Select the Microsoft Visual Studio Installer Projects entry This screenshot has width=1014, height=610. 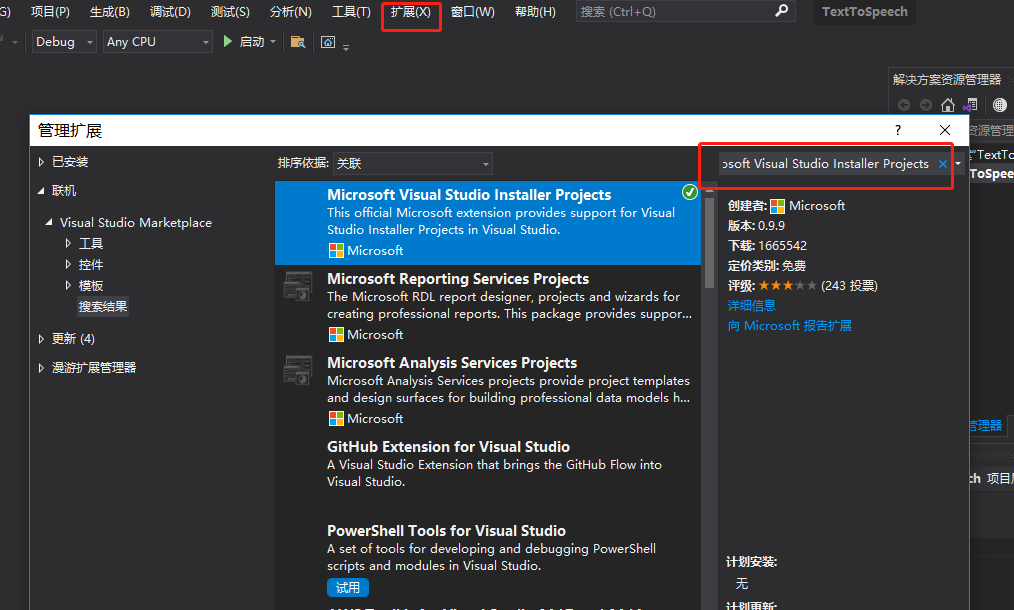pyautogui.click(x=488, y=223)
